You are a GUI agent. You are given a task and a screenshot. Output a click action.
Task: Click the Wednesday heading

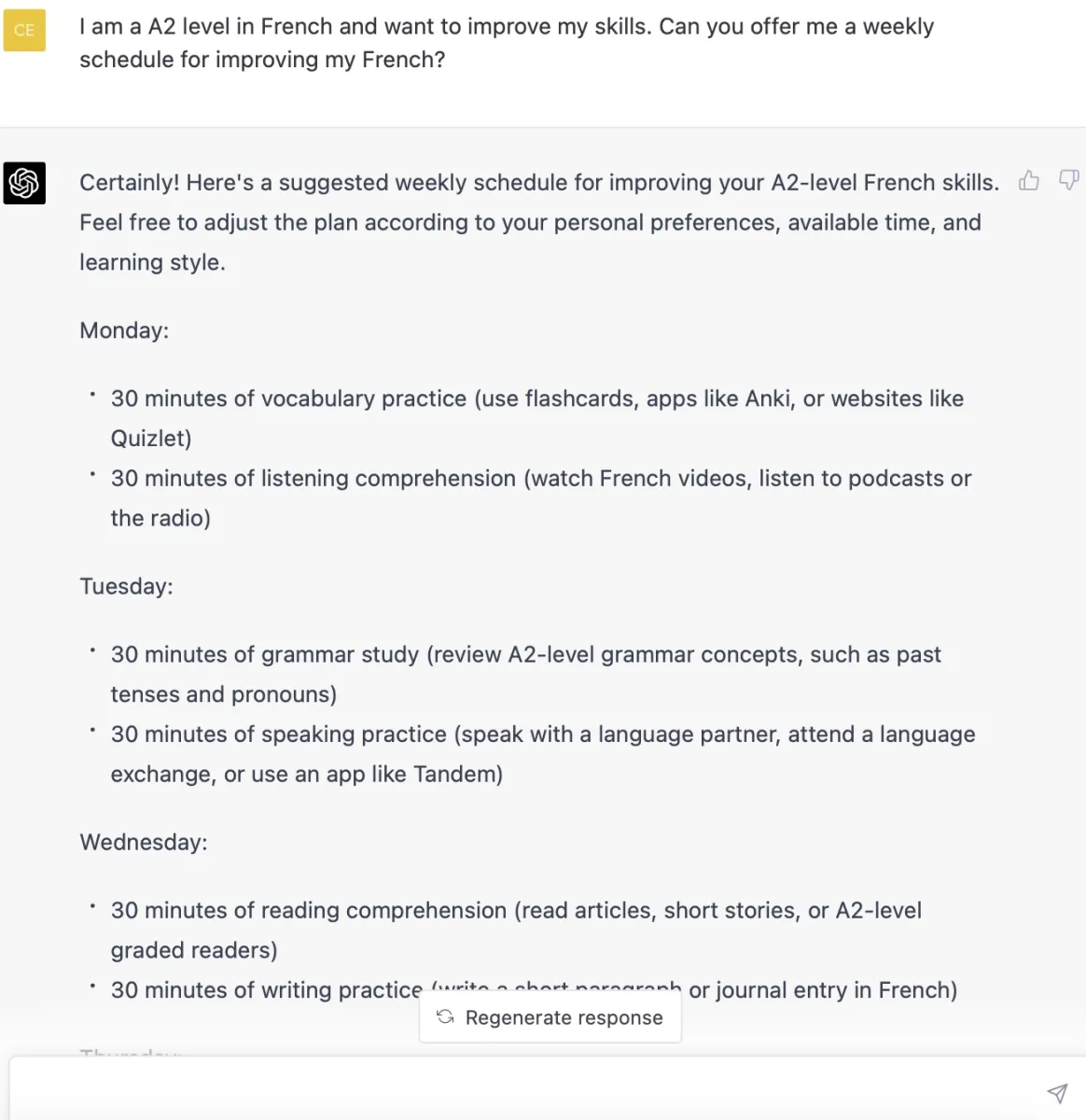pos(144,842)
